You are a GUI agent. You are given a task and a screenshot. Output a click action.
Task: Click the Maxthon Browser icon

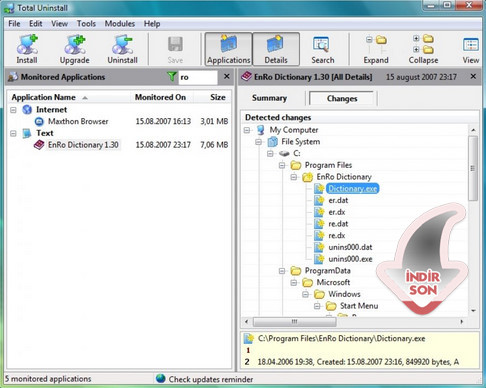[x=39, y=121]
